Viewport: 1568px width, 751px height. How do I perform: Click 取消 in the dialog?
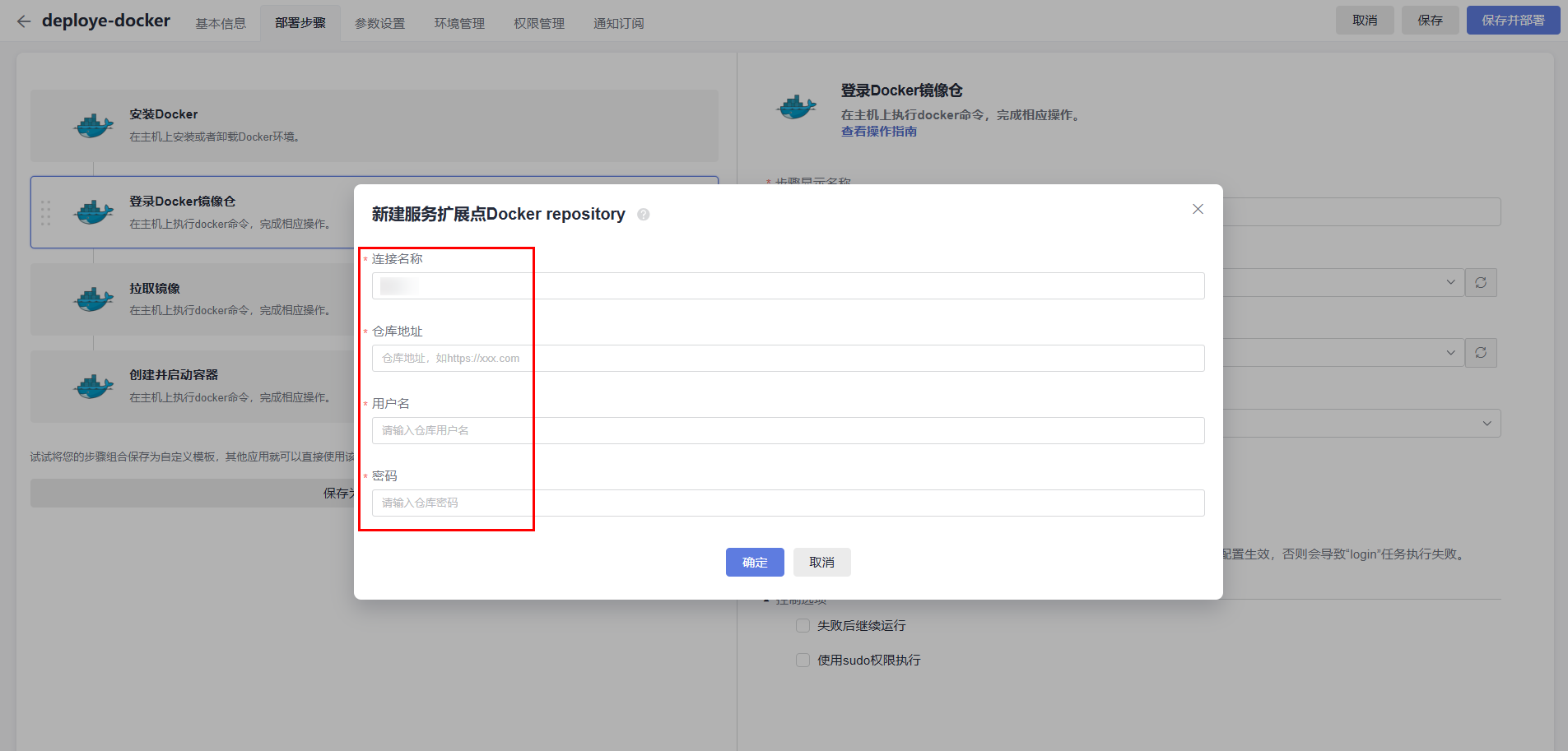pos(822,563)
